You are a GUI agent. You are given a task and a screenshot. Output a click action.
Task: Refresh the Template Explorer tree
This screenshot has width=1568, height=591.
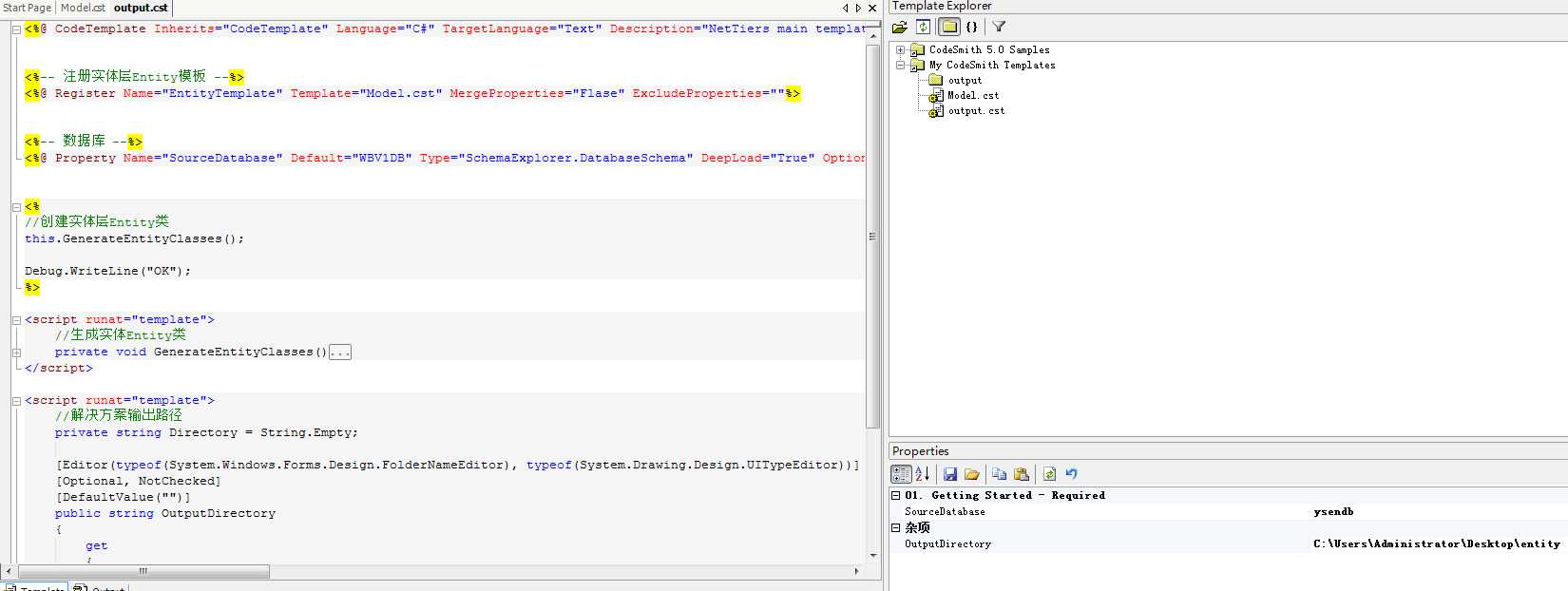tap(923, 27)
